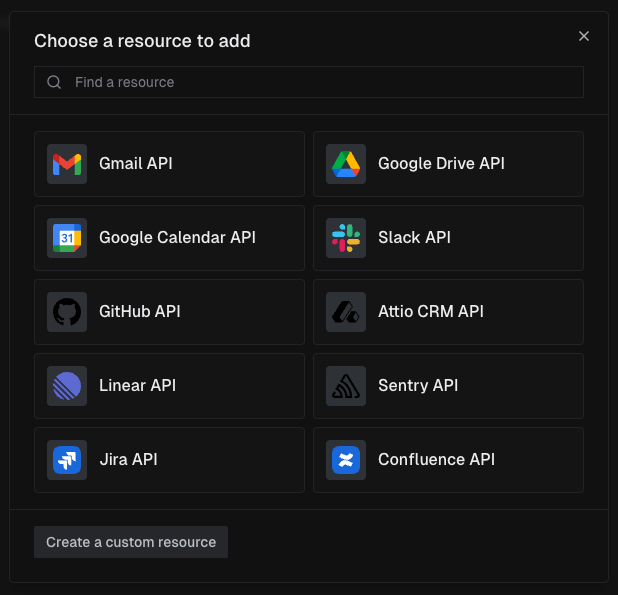The height and width of the screenshot is (595, 618).
Task: Pick the Jira API label
Action: [128, 459]
